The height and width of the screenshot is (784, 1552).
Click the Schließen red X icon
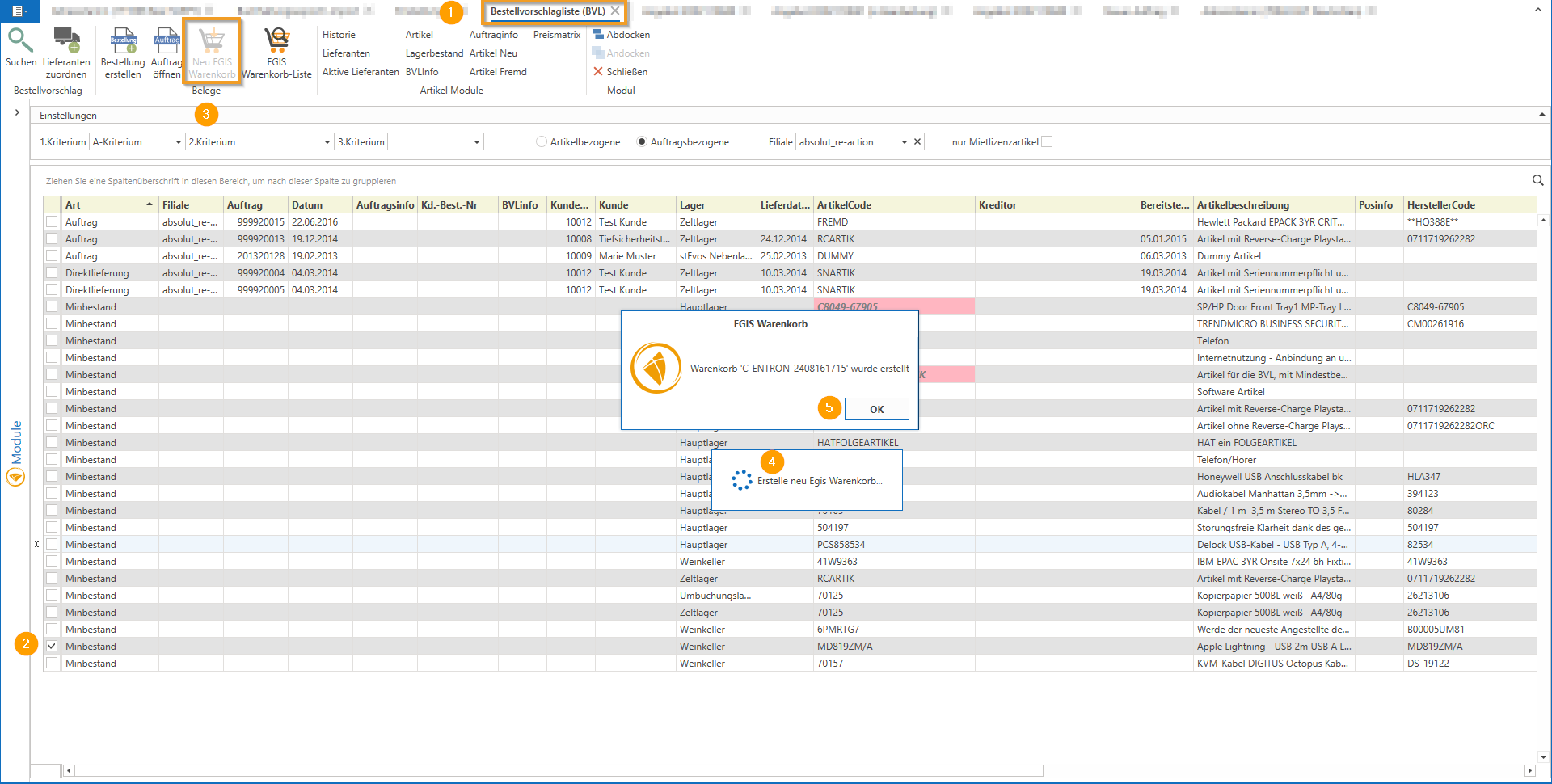click(598, 72)
